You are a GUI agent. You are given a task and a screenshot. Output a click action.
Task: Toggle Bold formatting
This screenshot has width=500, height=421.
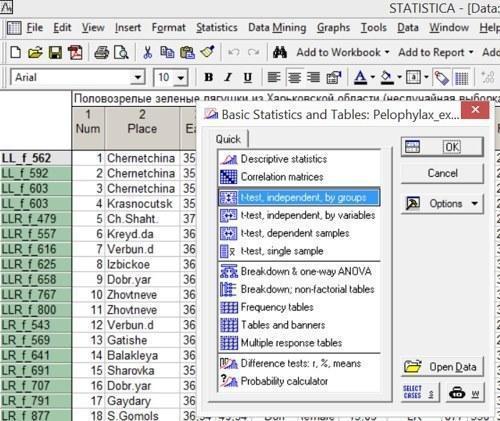click(209, 77)
